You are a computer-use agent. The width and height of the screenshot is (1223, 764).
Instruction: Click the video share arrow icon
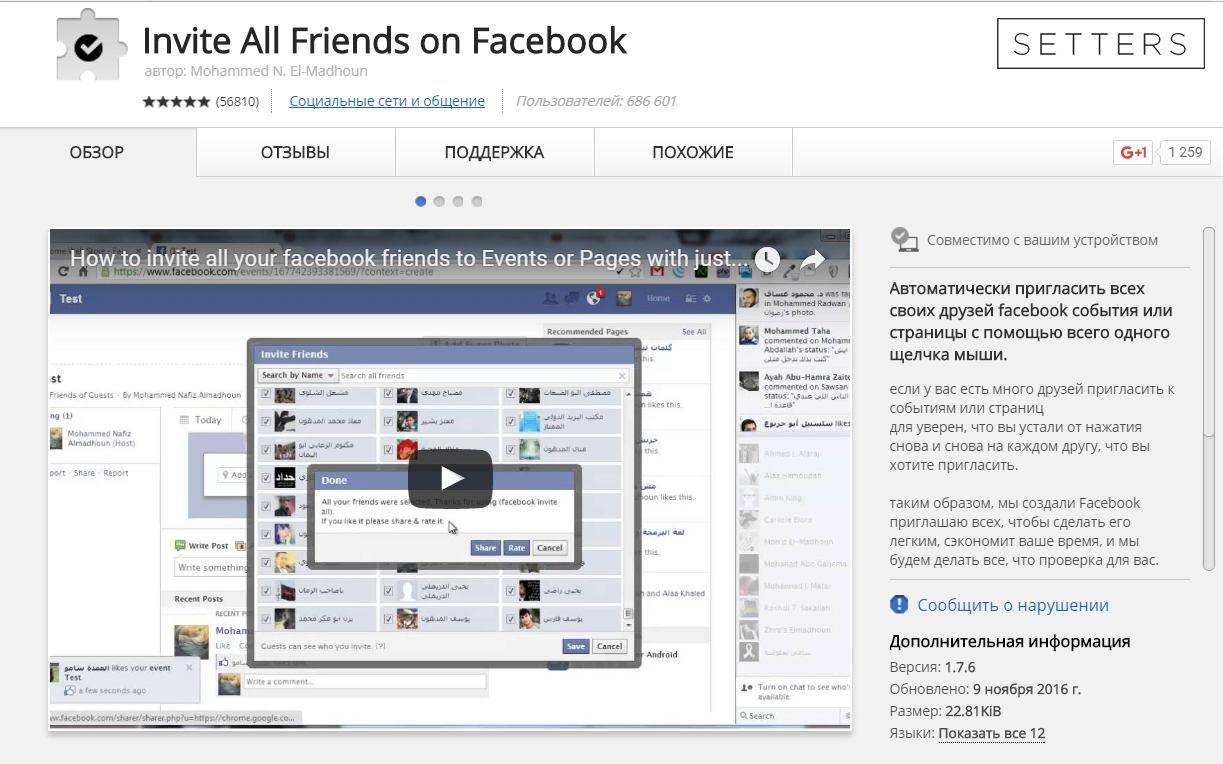point(813,260)
